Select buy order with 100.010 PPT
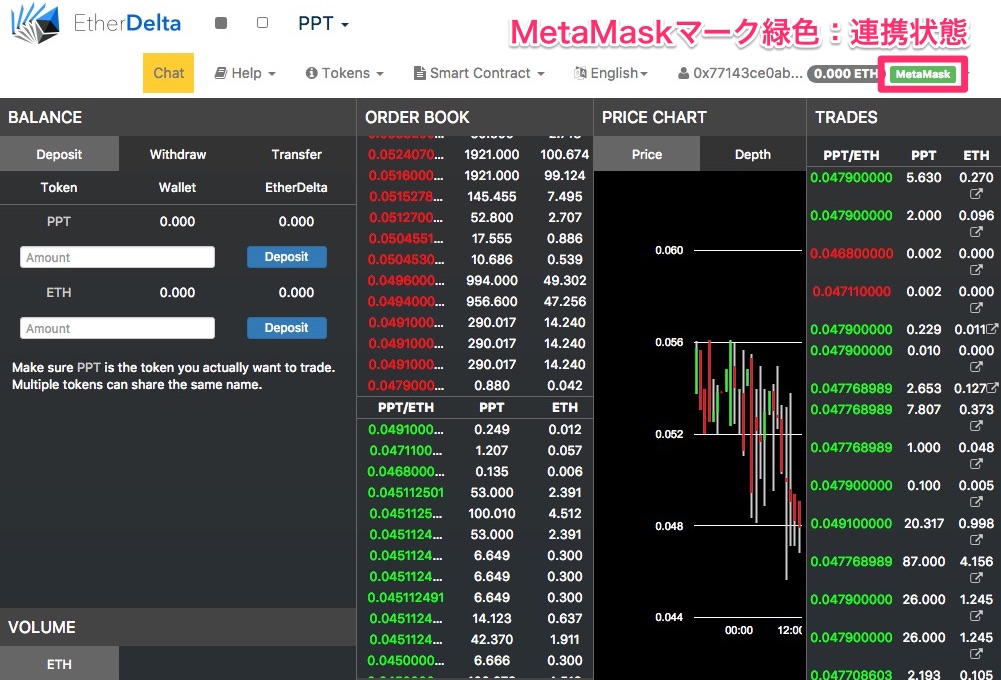This screenshot has width=1001, height=680. tap(475, 514)
